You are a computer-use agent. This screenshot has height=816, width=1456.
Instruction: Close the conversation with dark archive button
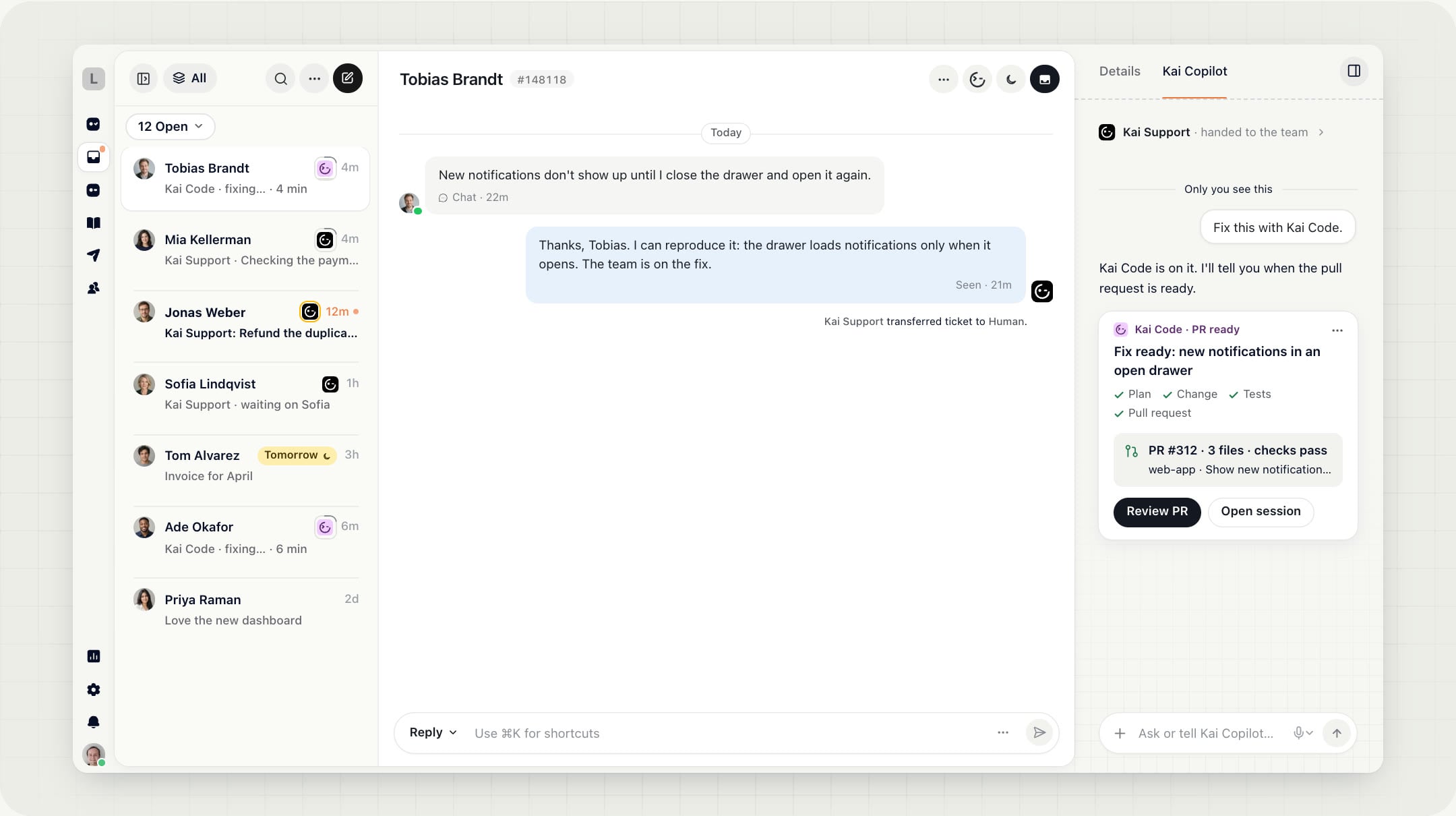tap(1045, 80)
